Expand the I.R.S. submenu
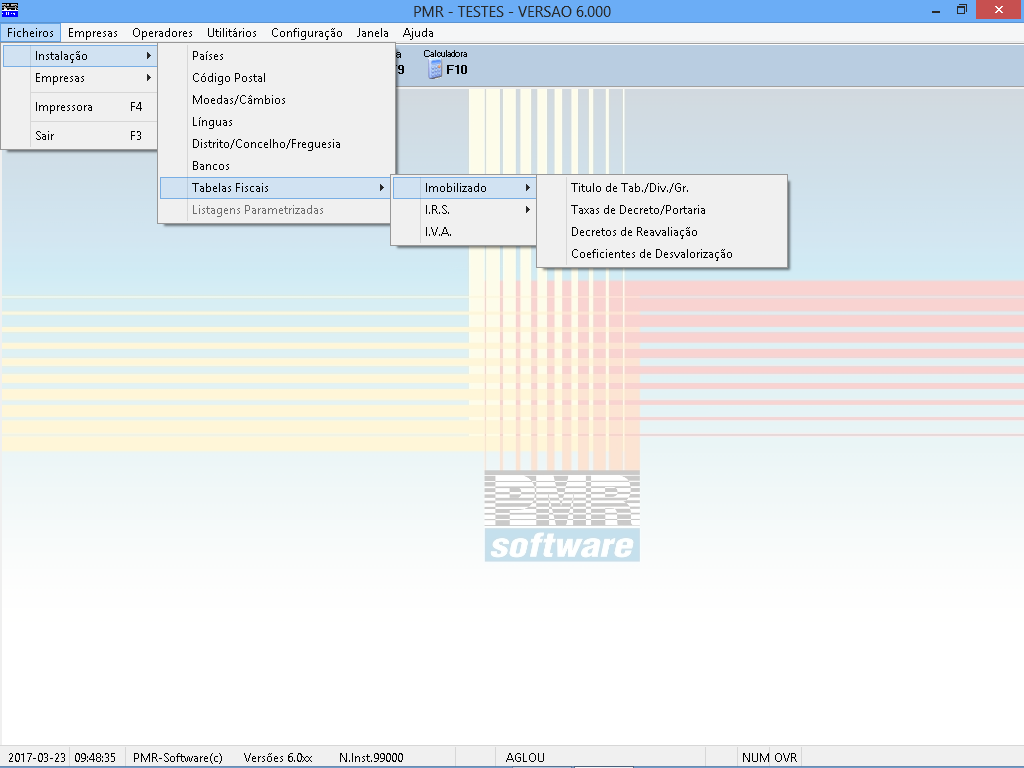The height and width of the screenshot is (768, 1024). pyautogui.click(x=464, y=210)
